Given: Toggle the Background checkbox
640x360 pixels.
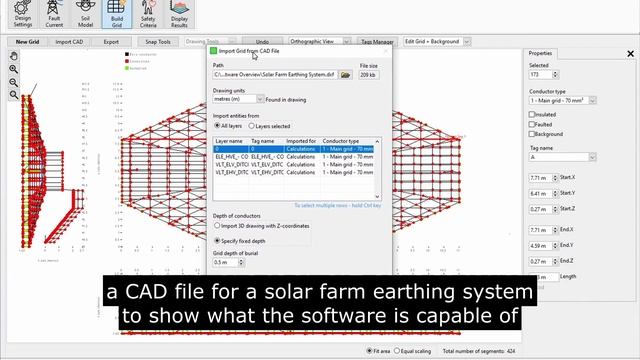Looking at the screenshot, I should 531,134.
